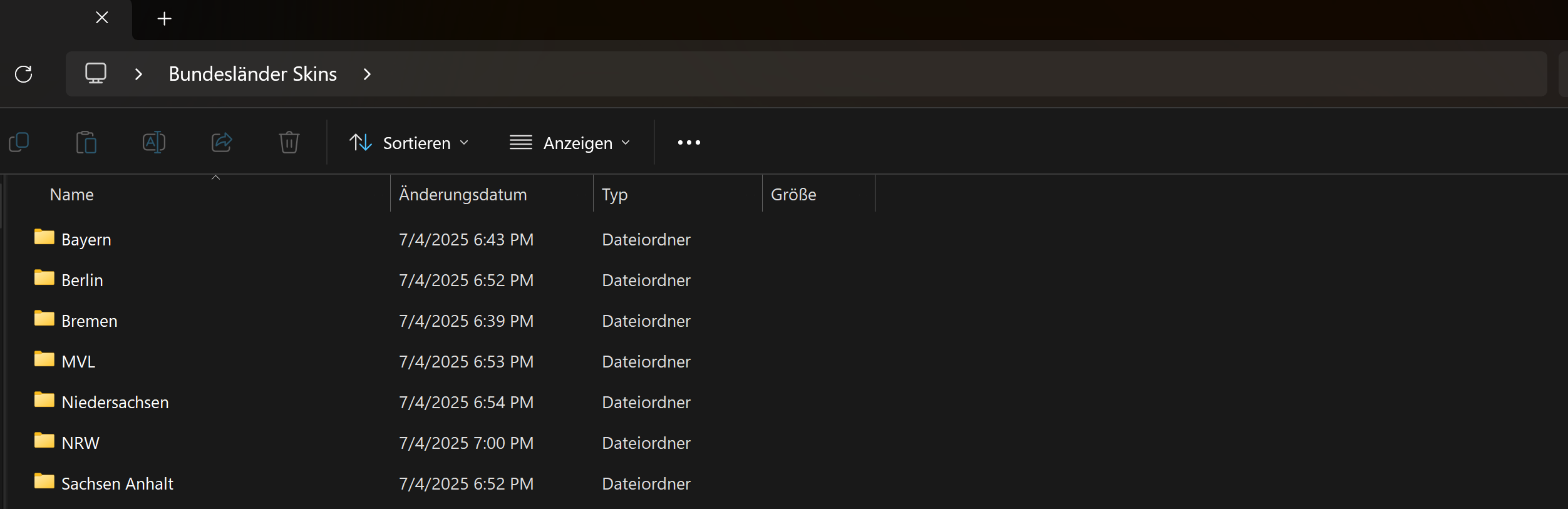Click the Rename icon in toolbar
1568x509 pixels.
coord(153,143)
